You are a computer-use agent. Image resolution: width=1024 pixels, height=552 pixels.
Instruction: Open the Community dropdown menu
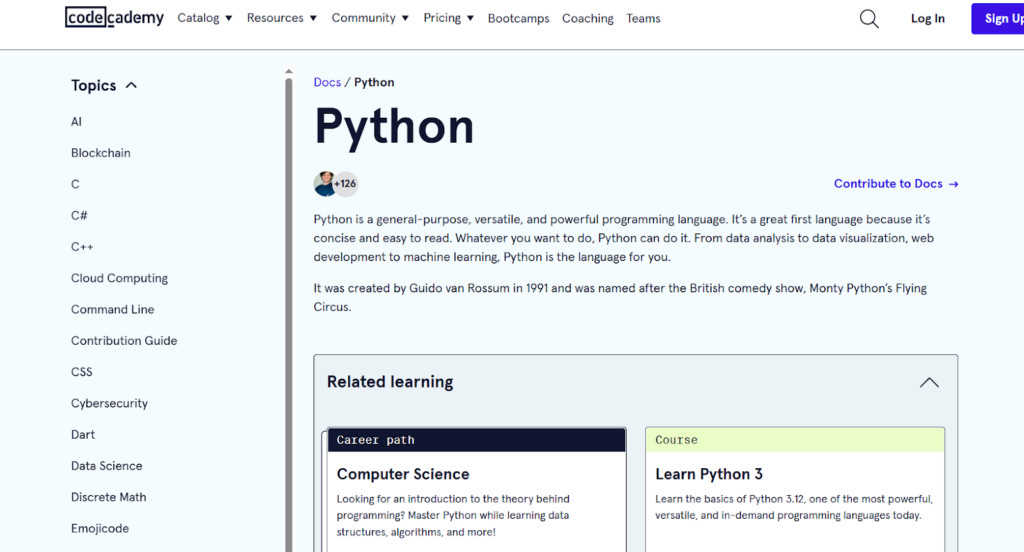pos(370,18)
